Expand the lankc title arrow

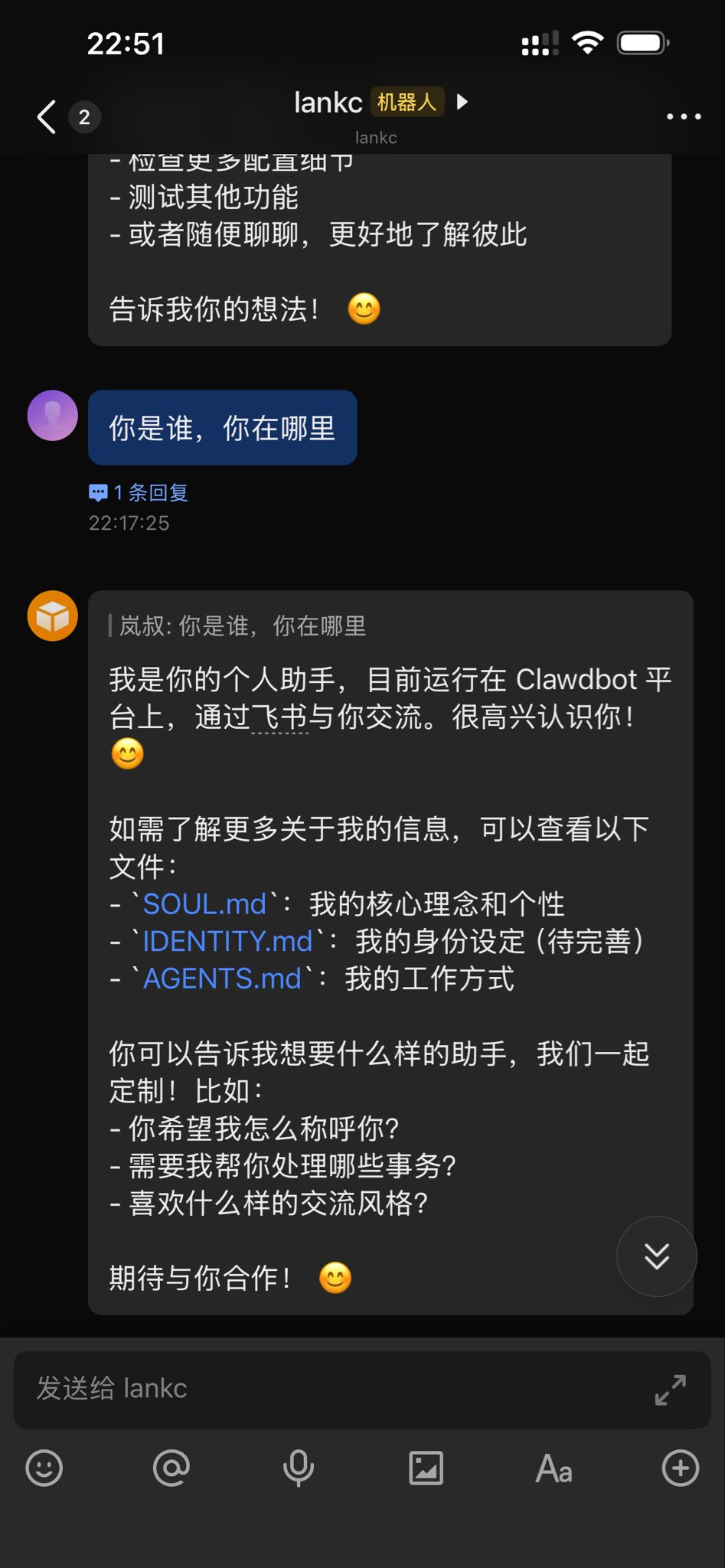pyautogui.click(x=462, y=102)
